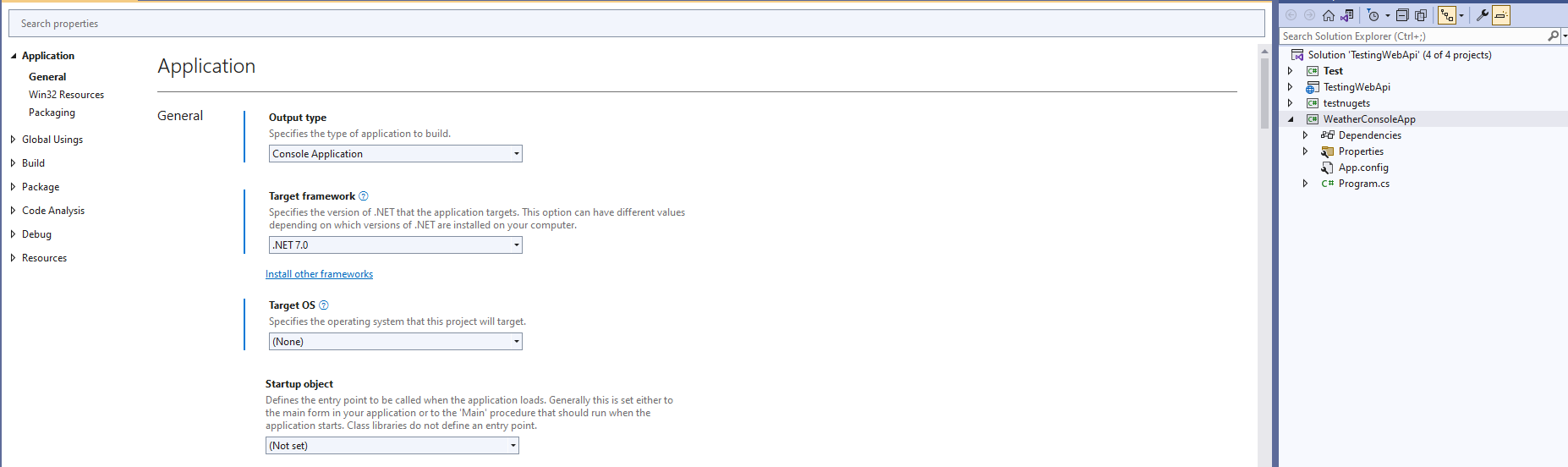Expand the Resources category
Screen dimensions: 1568x467
[x=14, y=258]
